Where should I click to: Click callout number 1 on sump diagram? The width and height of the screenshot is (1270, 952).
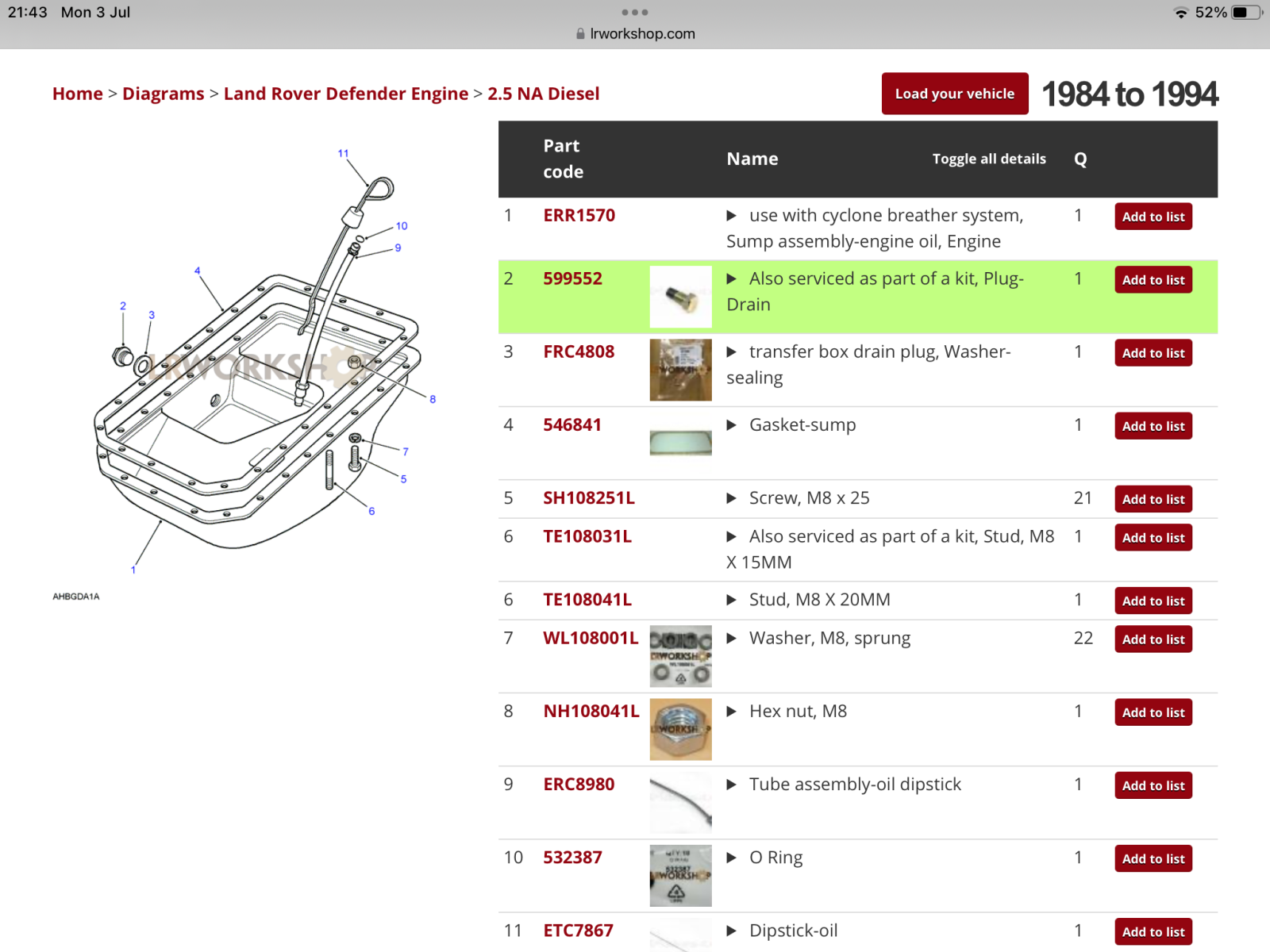click(x=133, y=570)
